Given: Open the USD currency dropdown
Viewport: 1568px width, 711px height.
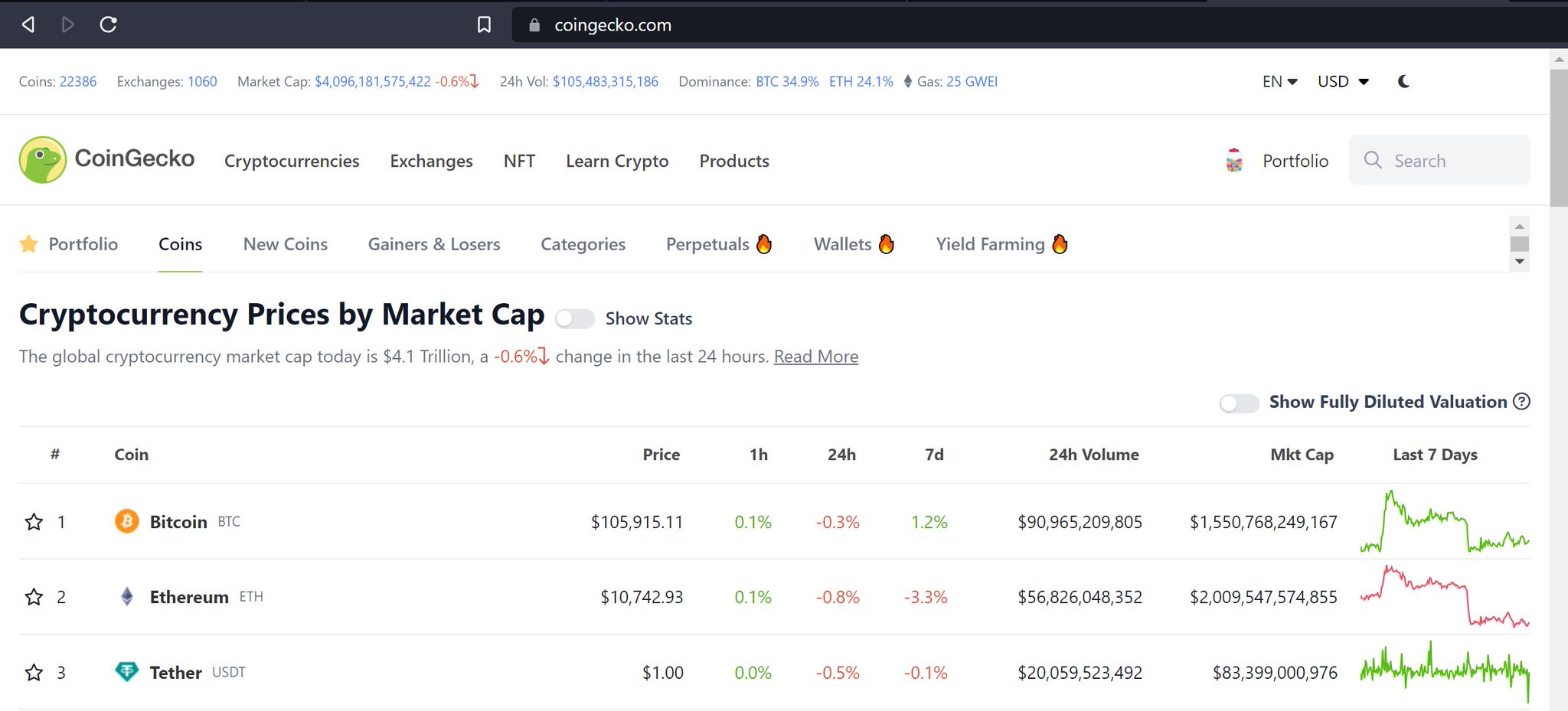Looking at the screenshot, I should coord(1343,81).
